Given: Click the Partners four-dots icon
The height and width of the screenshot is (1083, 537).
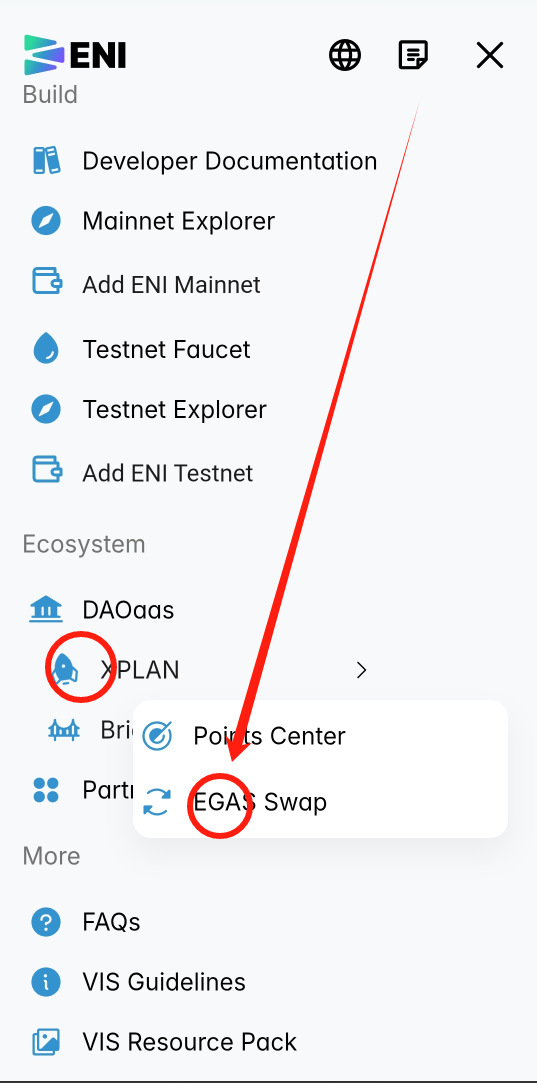Looking at the screenshot, I should [46, 790].
